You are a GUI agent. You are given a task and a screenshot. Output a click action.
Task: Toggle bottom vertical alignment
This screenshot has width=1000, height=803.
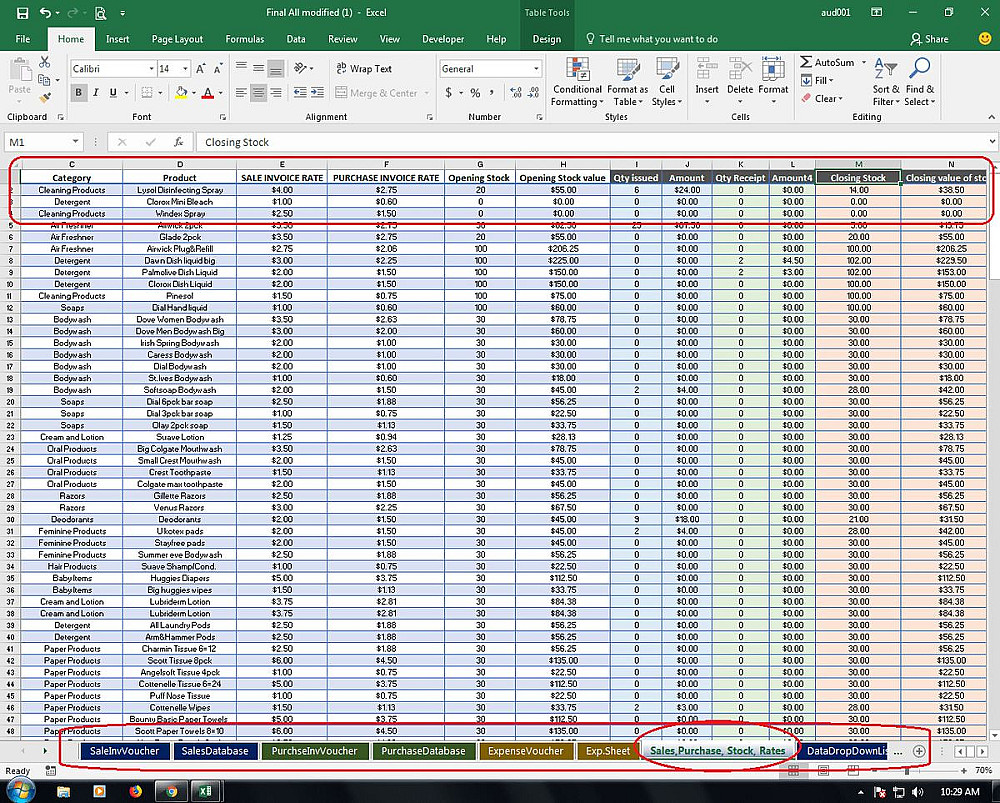click(x=276, y=68)
